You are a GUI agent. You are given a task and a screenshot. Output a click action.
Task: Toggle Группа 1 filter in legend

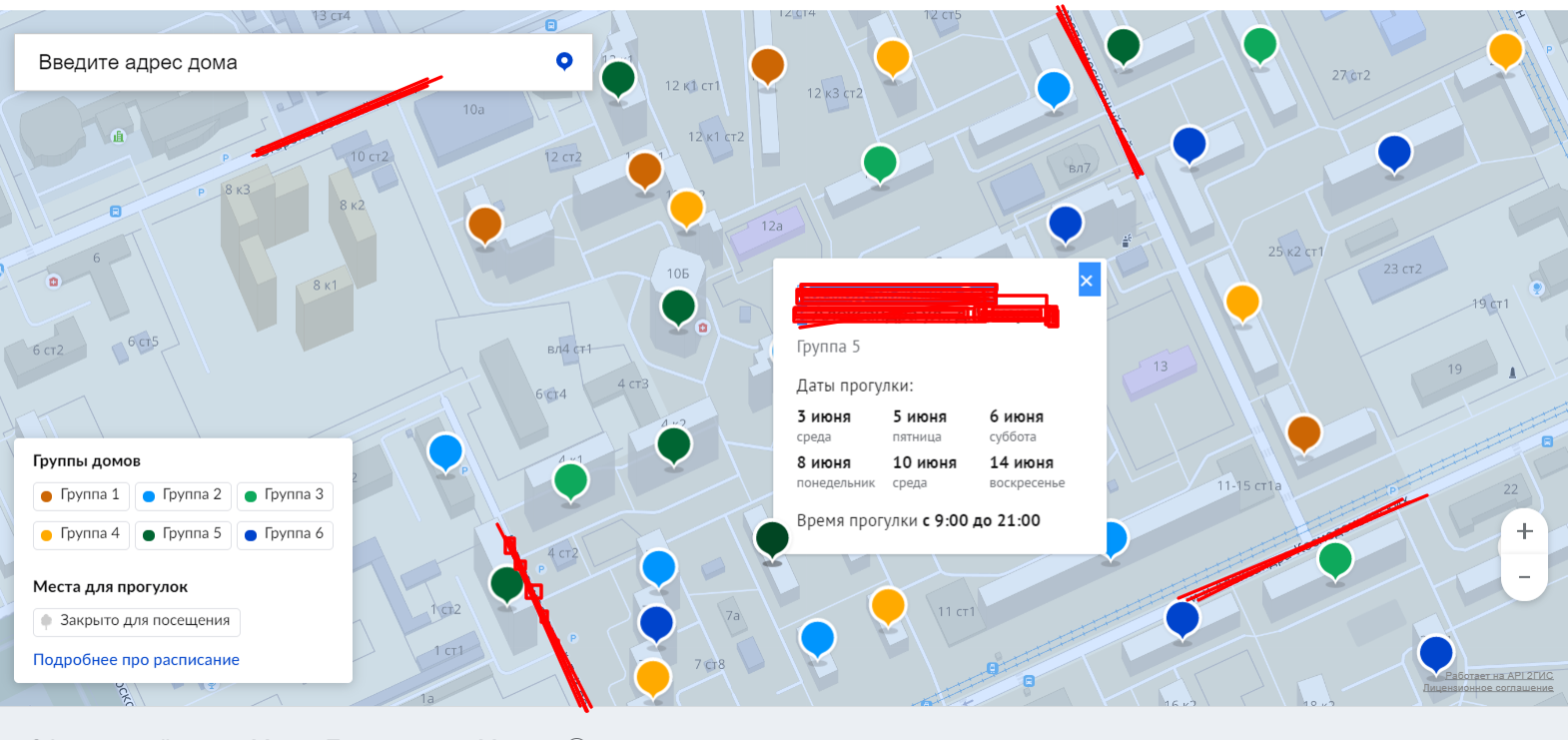point(81,495)
